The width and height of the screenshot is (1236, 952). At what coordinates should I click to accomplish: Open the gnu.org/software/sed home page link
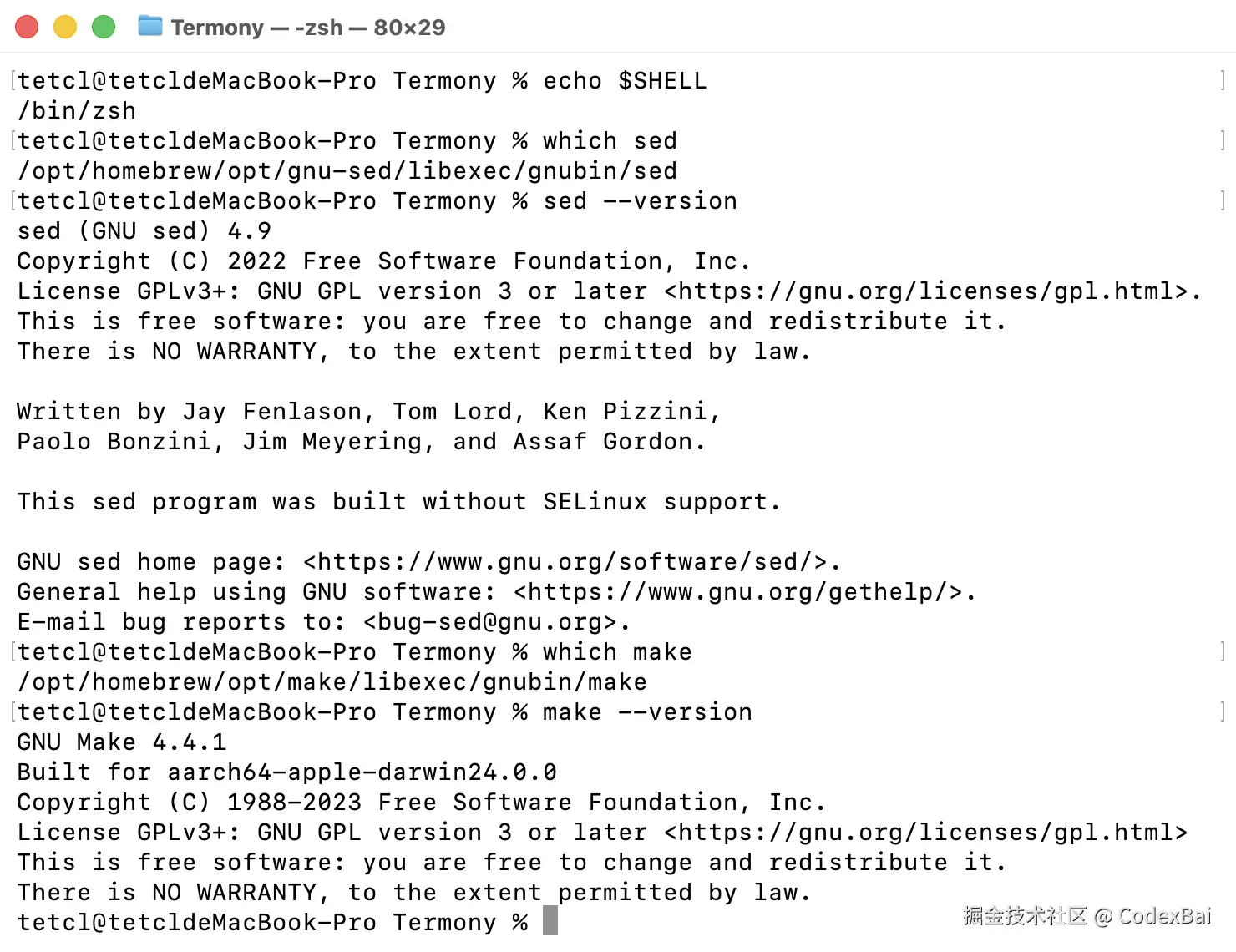point(571,562)
